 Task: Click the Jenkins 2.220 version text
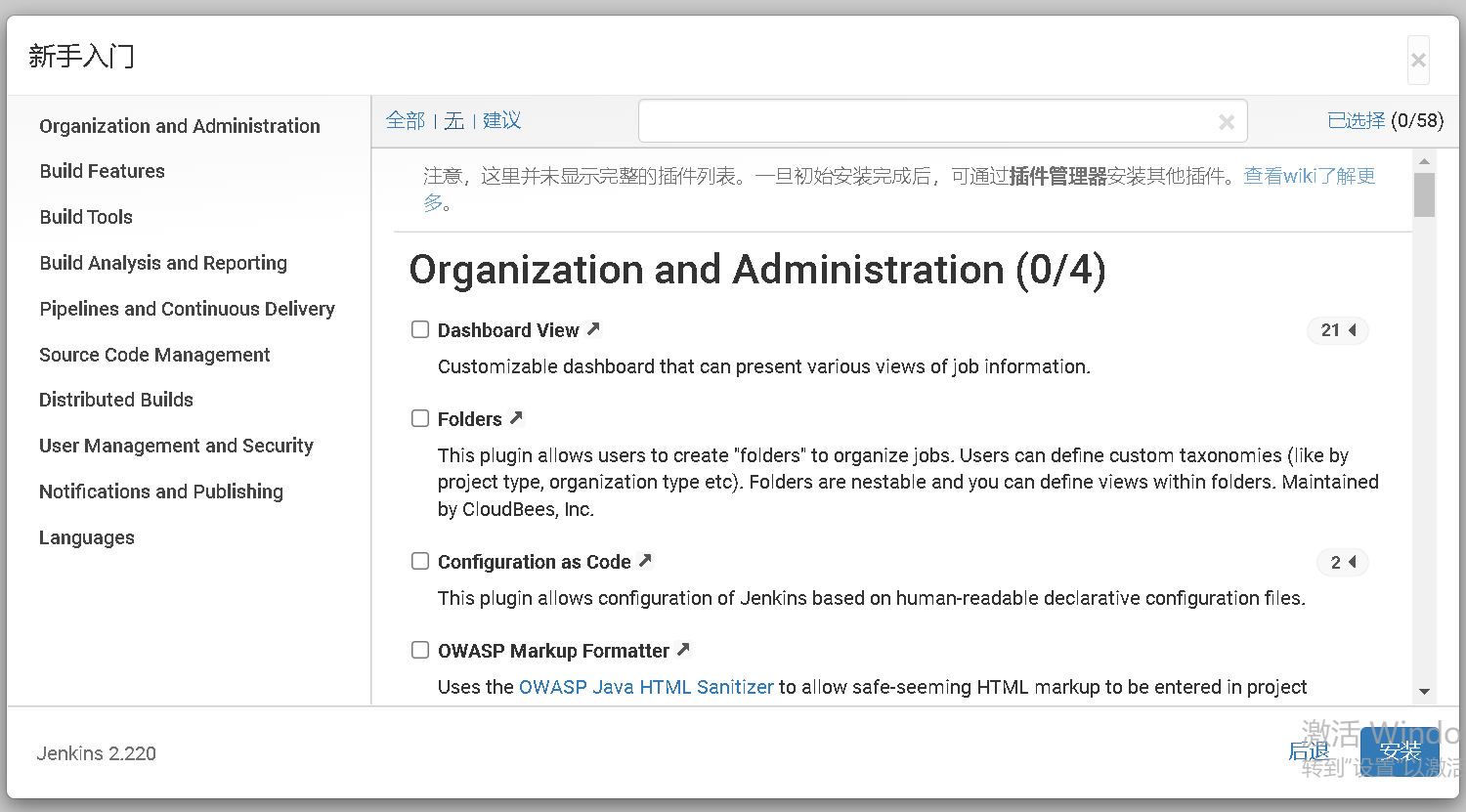(x=97, y=753)
